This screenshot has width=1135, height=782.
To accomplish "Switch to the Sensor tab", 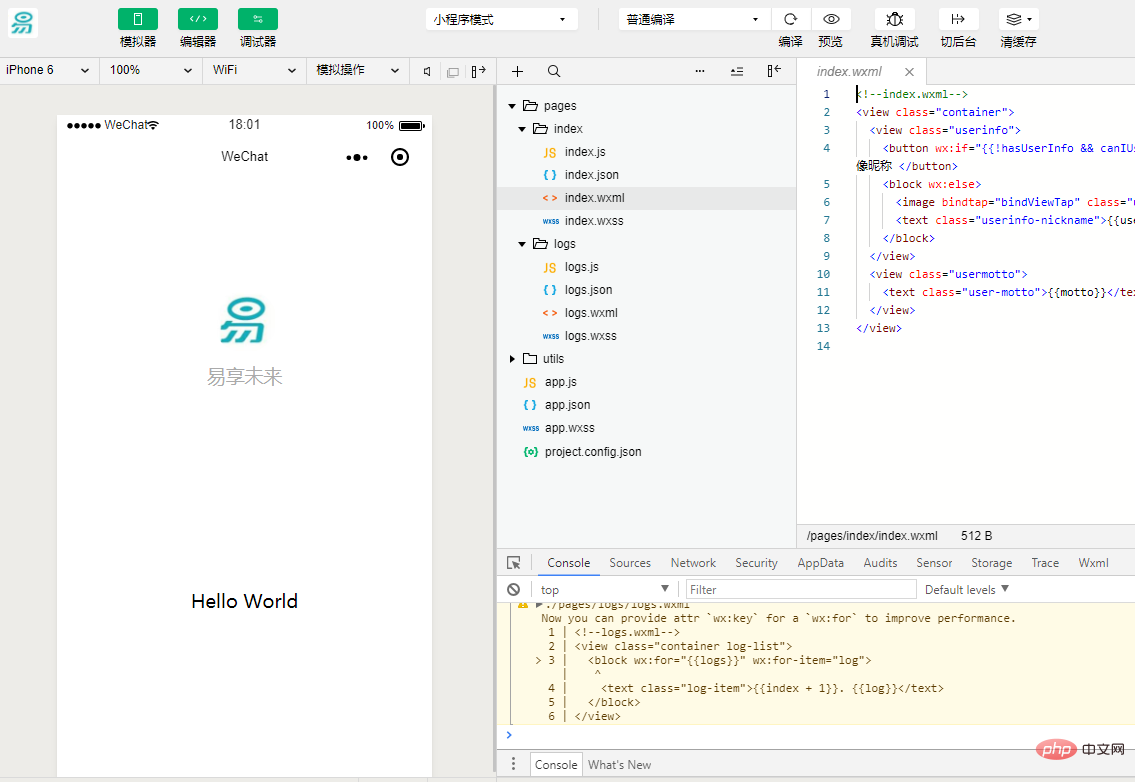I will point(934,563).
